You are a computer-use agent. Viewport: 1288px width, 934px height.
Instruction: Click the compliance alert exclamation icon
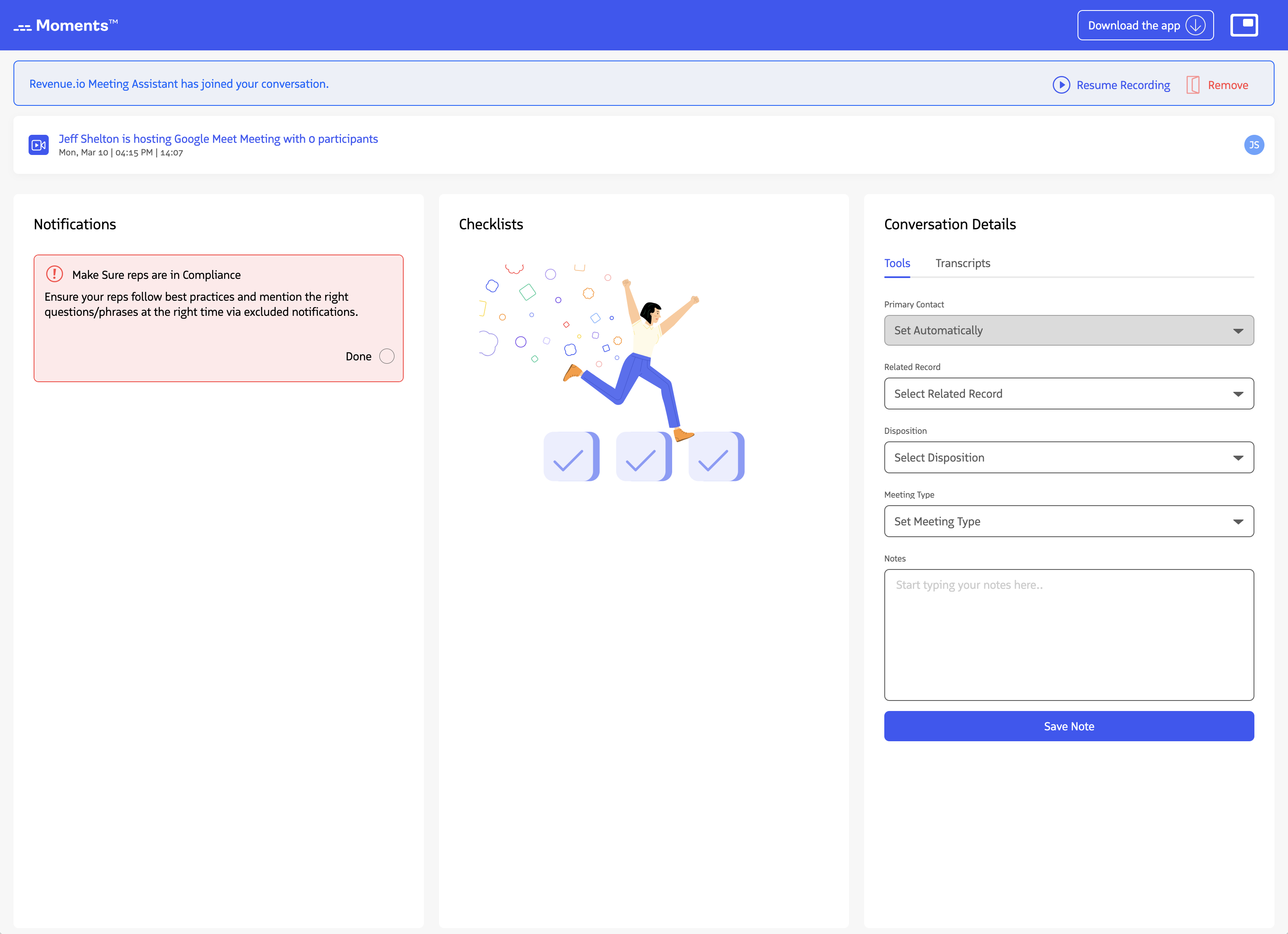tap(55, 274)
